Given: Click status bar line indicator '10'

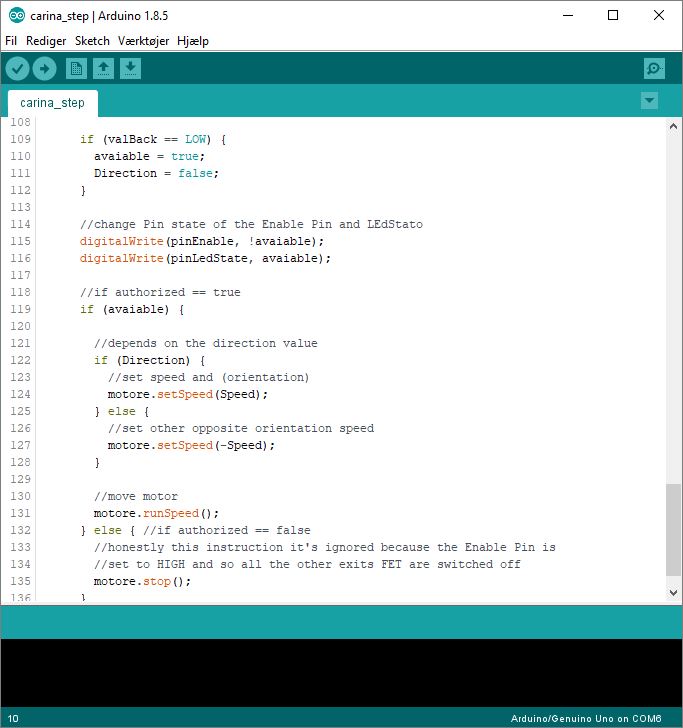Looking at the screenshot, I should 13,719.
